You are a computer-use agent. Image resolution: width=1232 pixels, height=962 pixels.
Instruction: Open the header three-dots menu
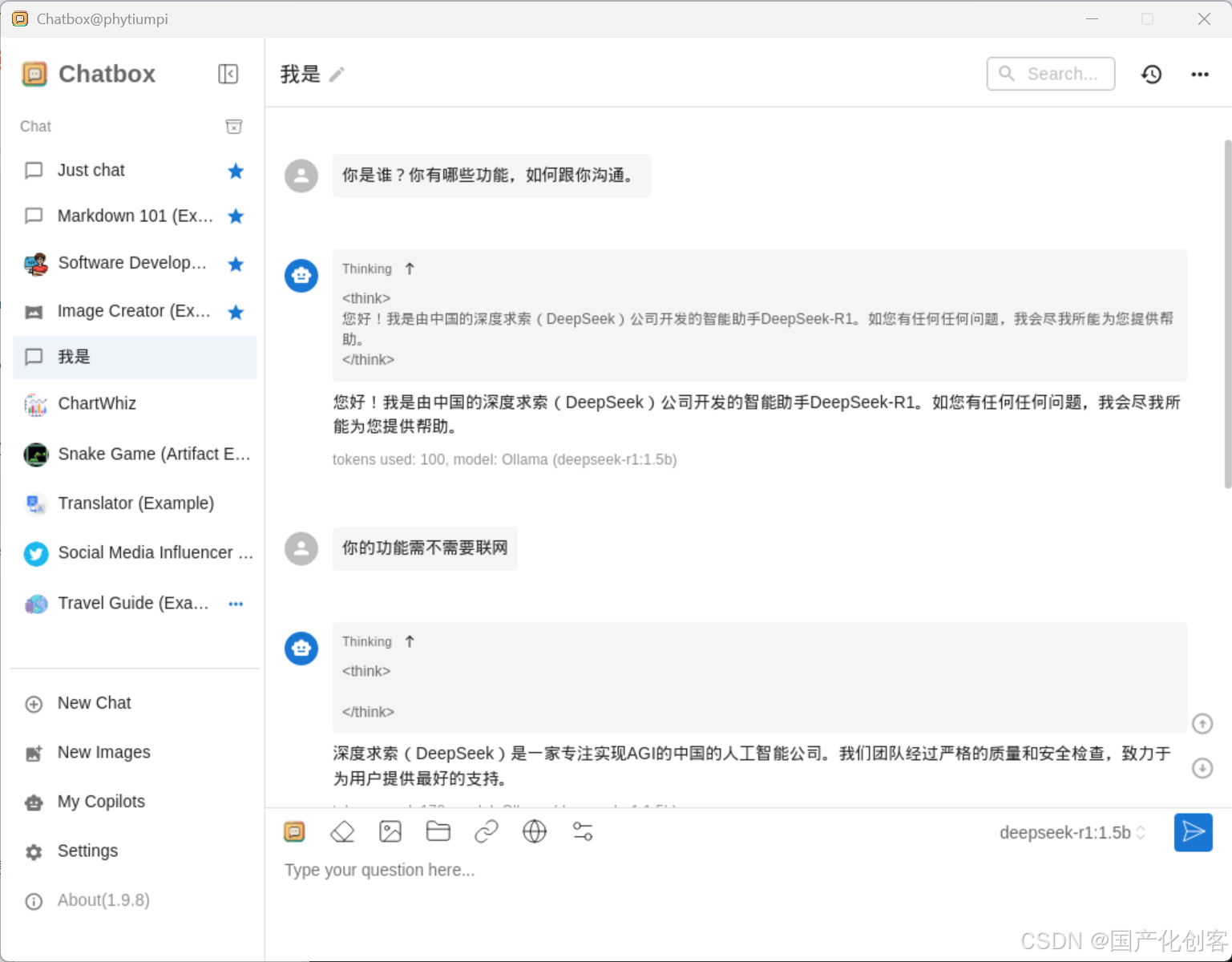pos(1200,74)
